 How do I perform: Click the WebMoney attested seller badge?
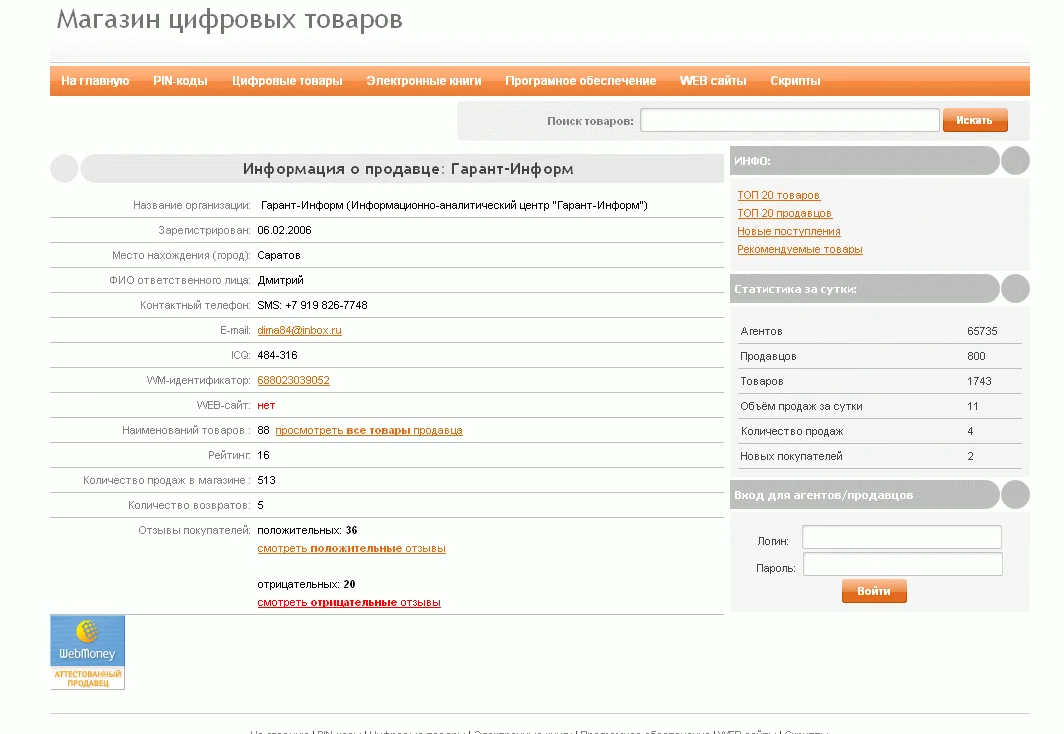coord(88,653)
